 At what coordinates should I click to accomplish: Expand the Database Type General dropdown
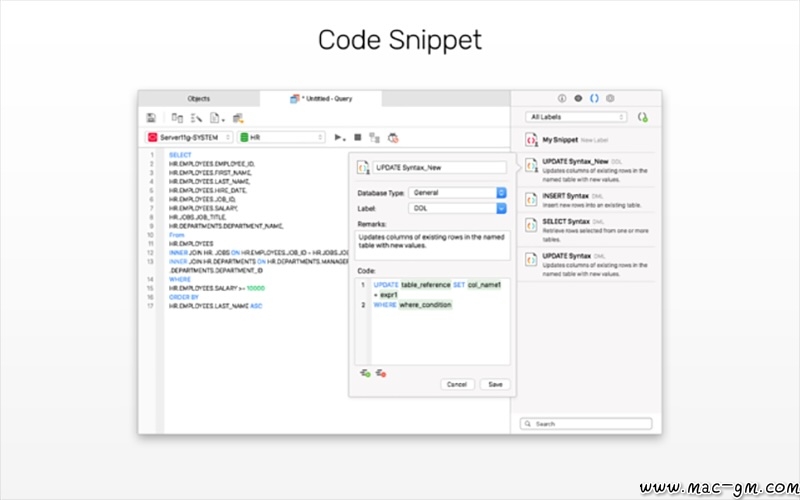457,193
